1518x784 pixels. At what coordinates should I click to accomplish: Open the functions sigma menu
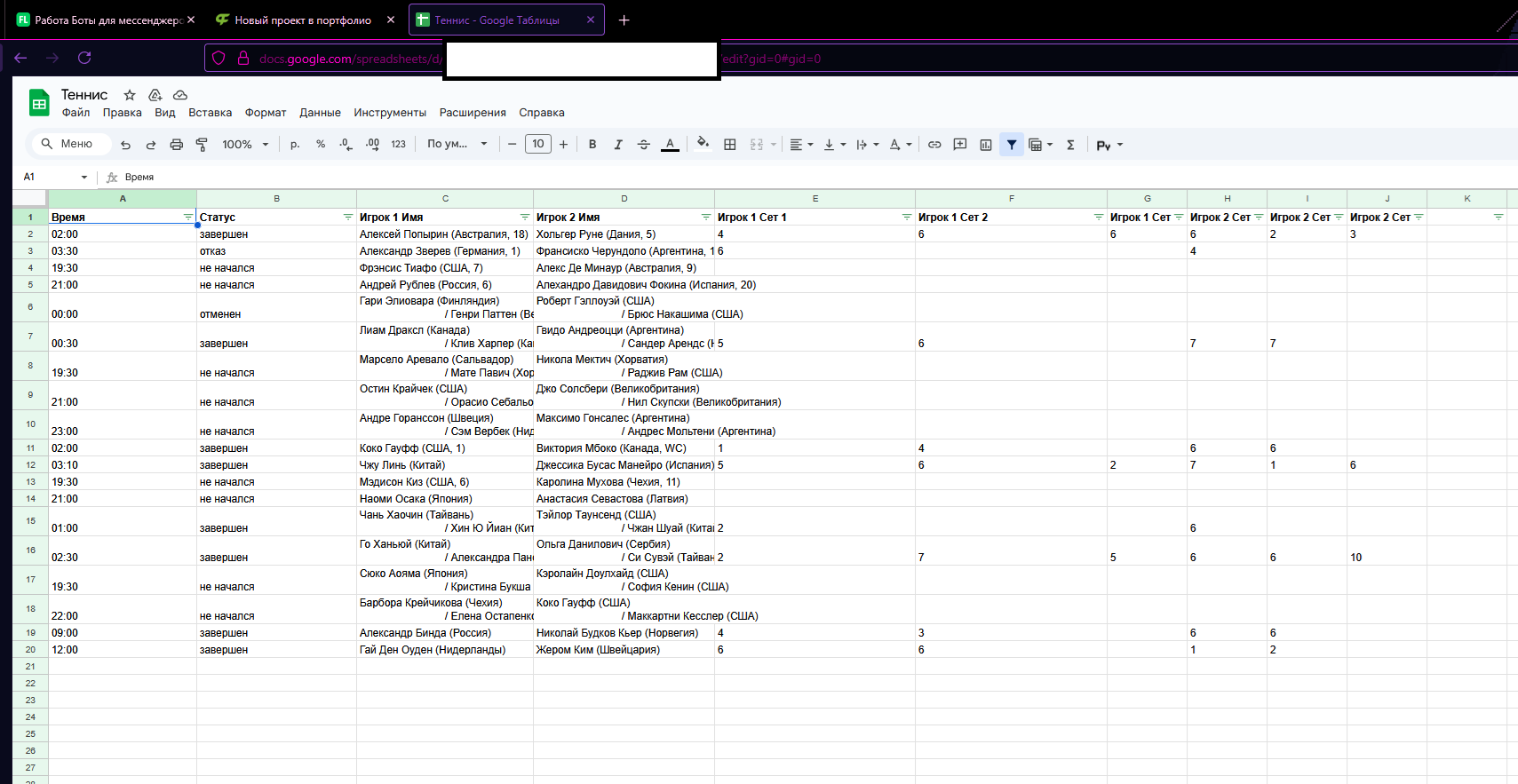[x=1071, y=145]
